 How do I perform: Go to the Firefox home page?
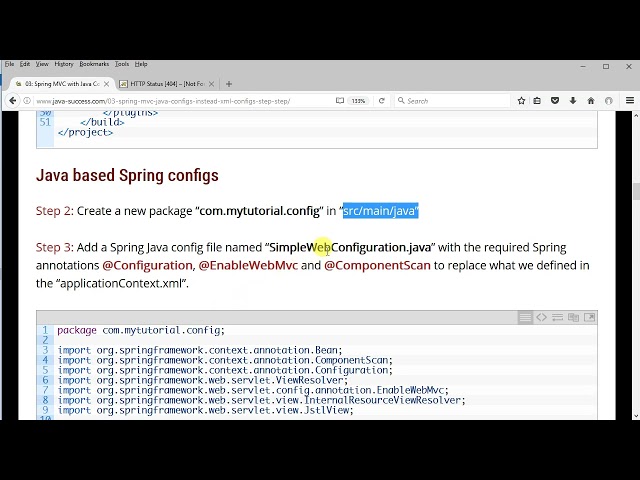point(591,100)
